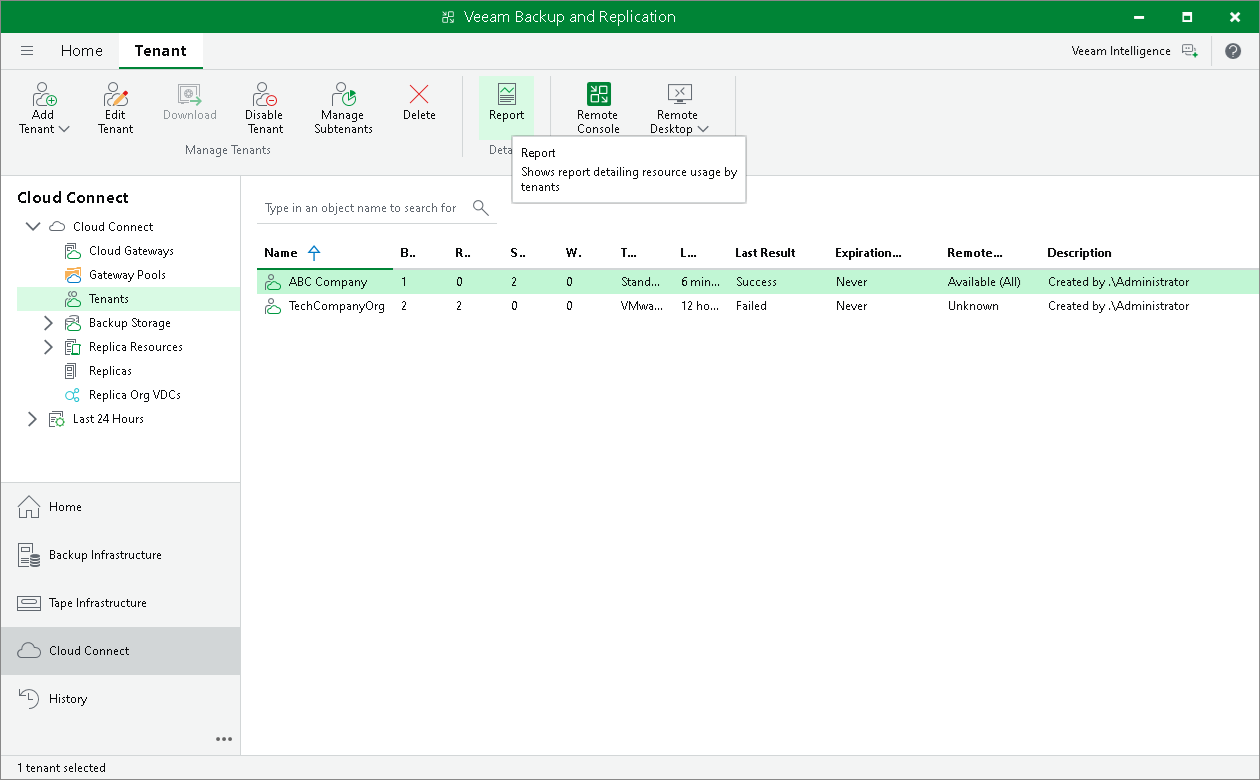Click the Add Tenant ribbon icon
Image resolution: width=1260 pixels, height=780 pixels.
pos(44,95)
